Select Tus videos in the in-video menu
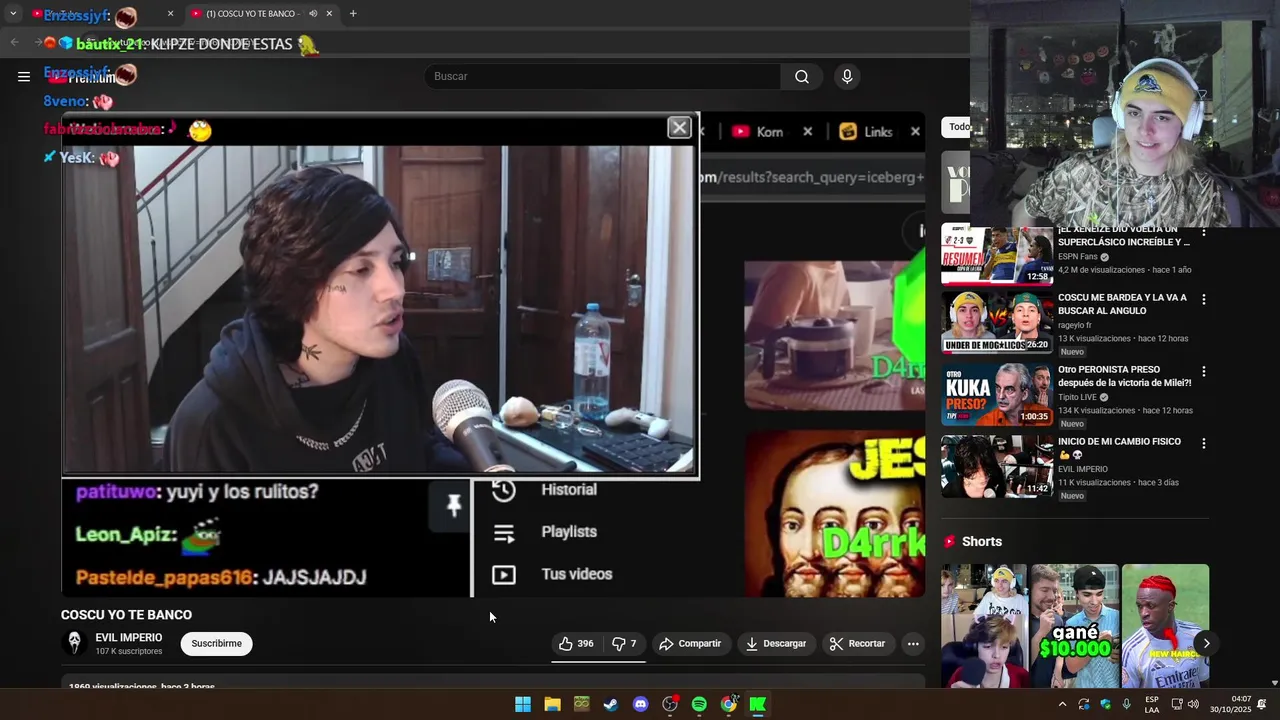 click(x=576, y=574)
